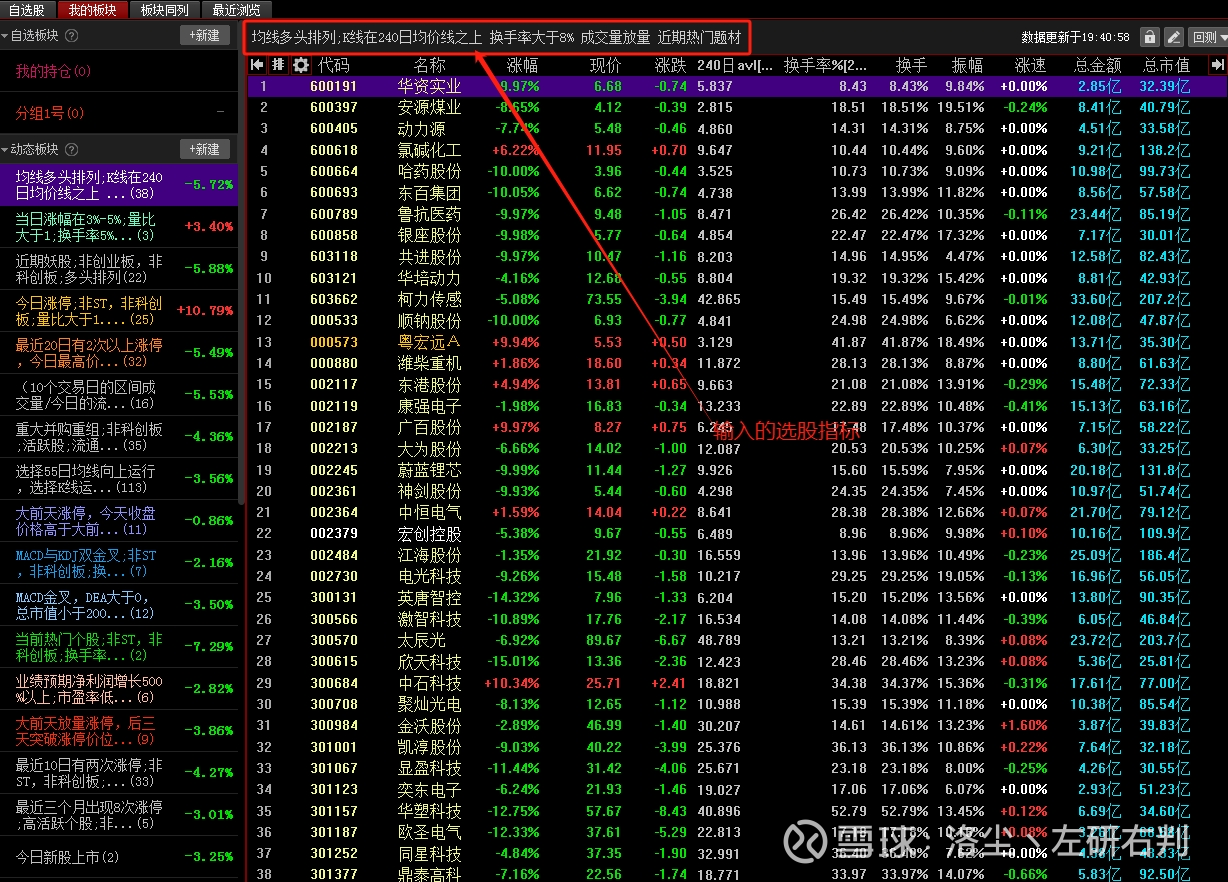Collapse the 自选板块 section

click(x=6, y=35)
